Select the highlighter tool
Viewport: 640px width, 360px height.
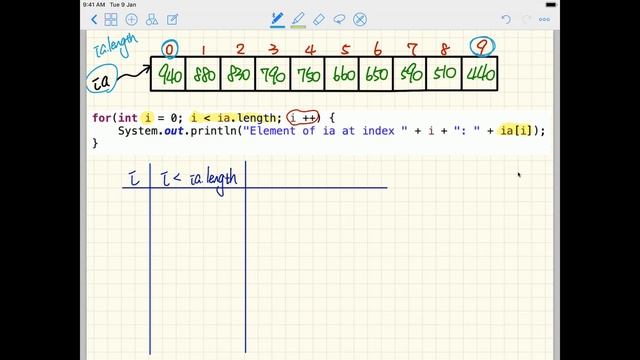point(298,19)
